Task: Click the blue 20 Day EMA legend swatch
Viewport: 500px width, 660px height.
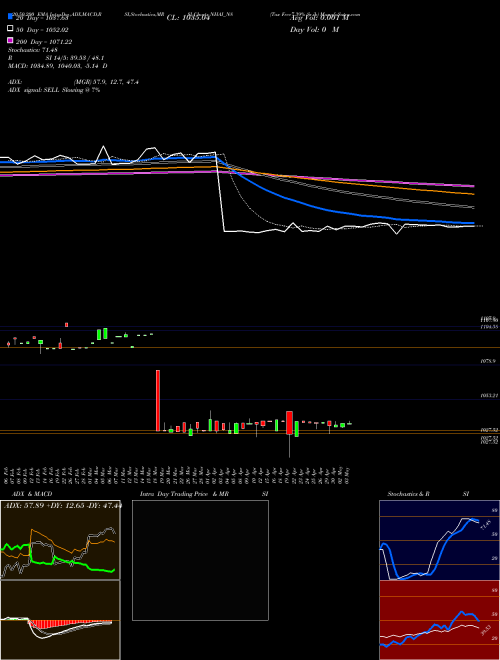Action: (x=11, y=17)
